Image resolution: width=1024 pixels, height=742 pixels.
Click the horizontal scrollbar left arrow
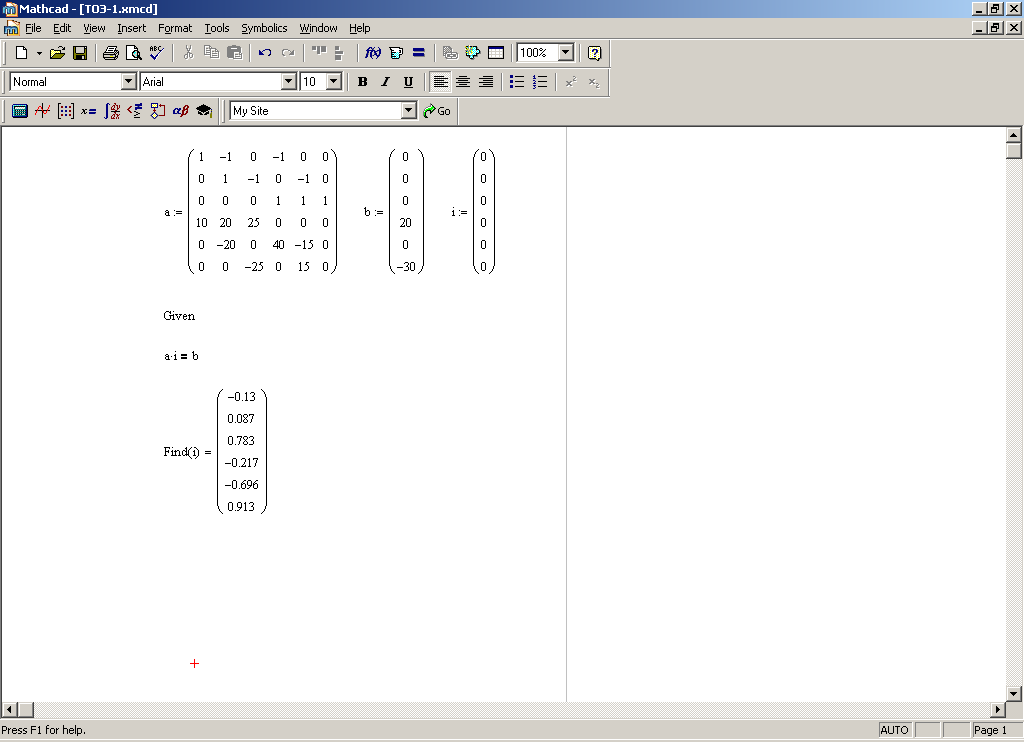tap(9, 709)
